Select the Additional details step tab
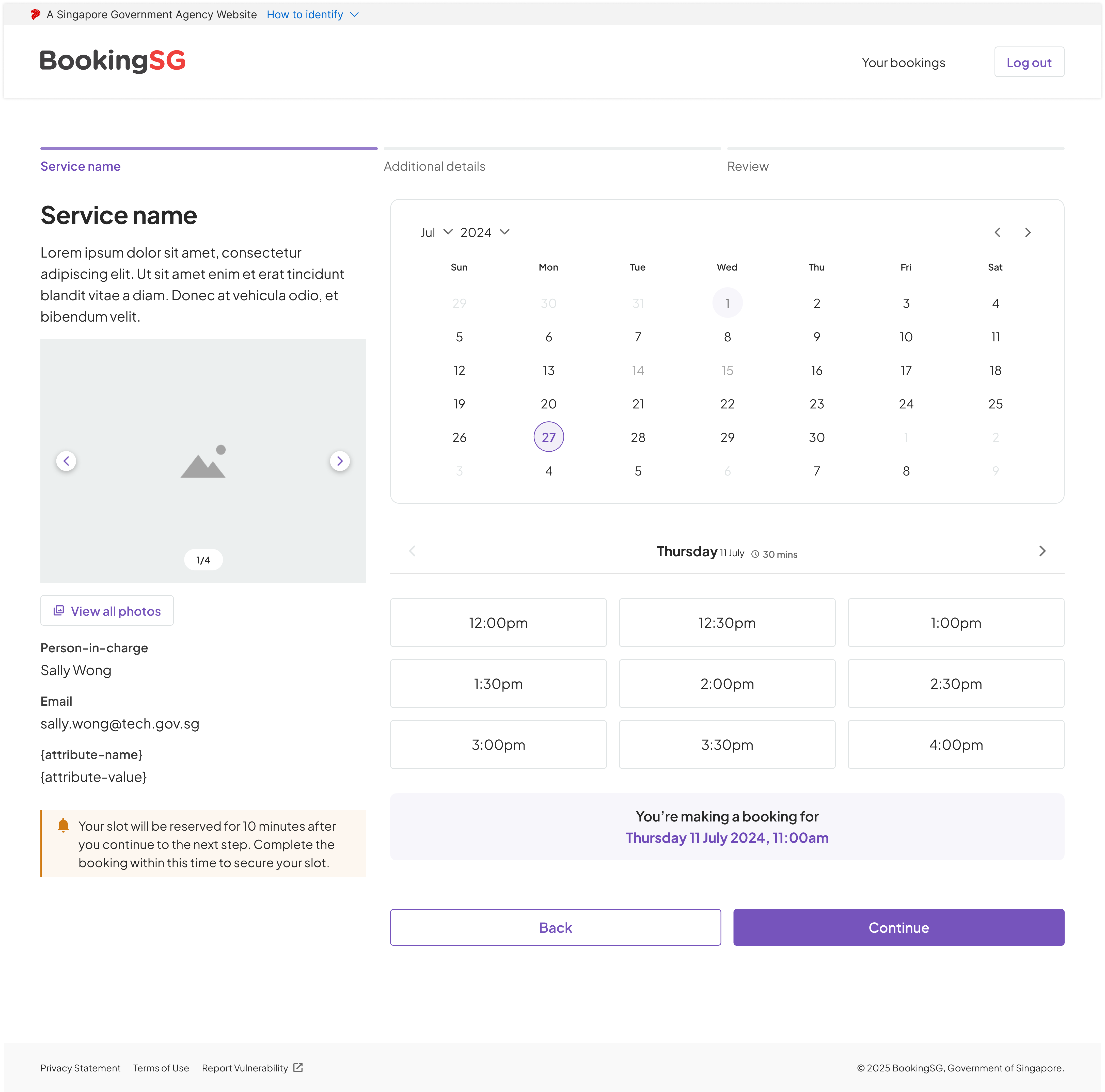1105x1092 pixels. point(552,161)
